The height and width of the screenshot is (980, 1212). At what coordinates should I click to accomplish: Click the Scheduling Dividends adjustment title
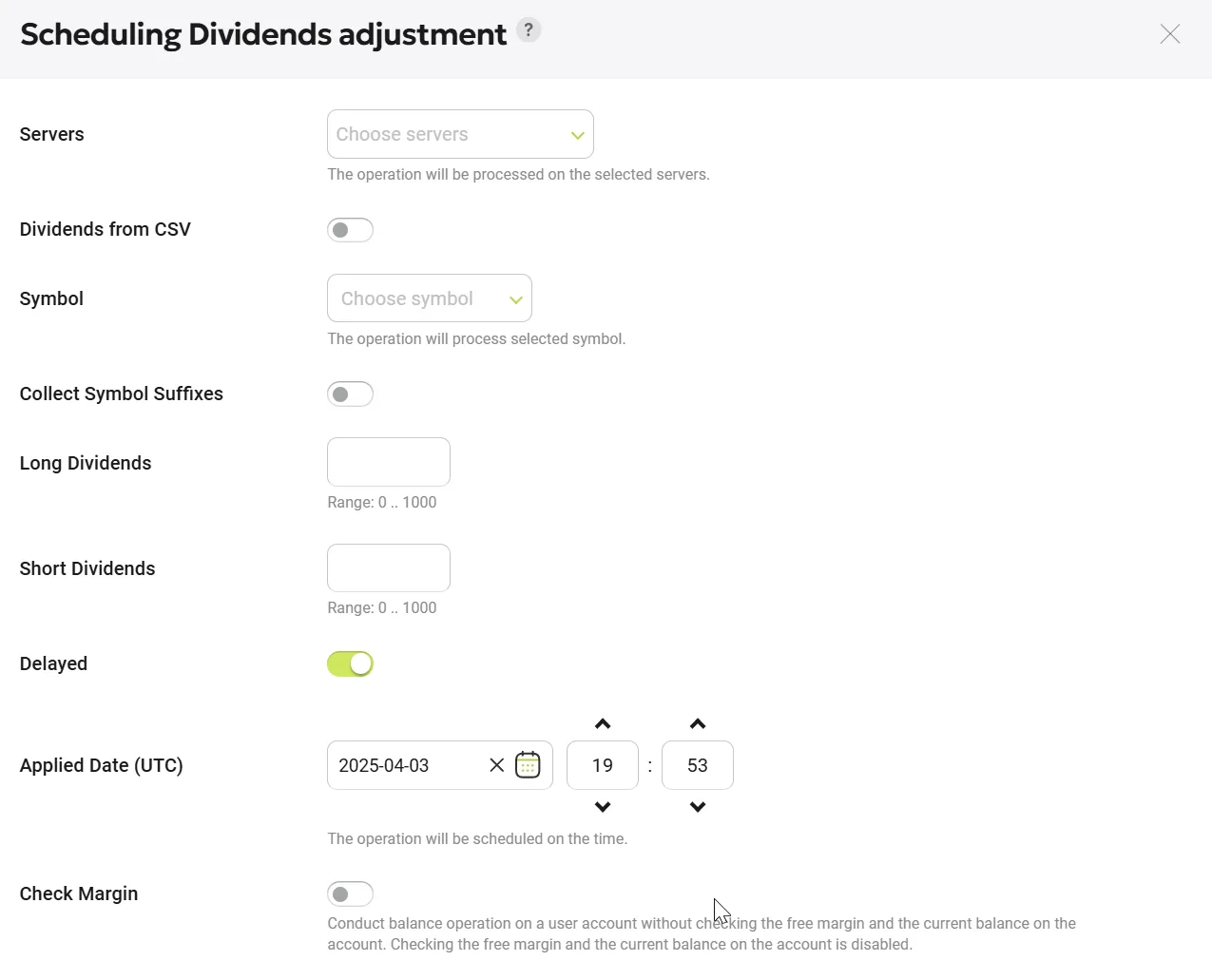tap(263, 34)
